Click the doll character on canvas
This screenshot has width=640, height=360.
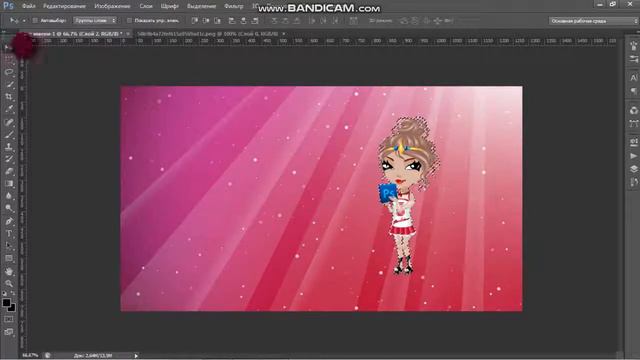tap(404, 196)
